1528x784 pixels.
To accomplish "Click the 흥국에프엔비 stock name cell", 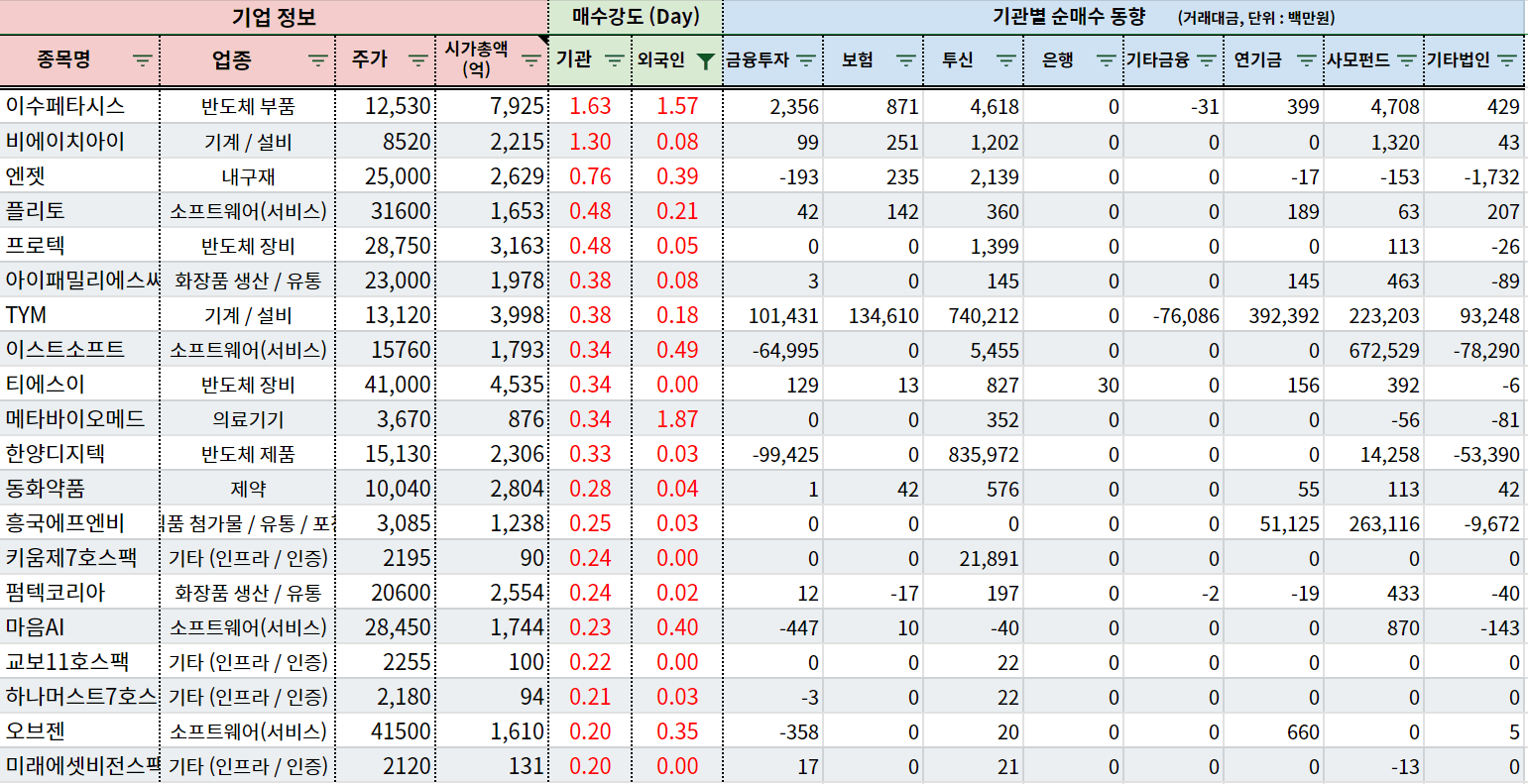I will (x=79, y=522).
